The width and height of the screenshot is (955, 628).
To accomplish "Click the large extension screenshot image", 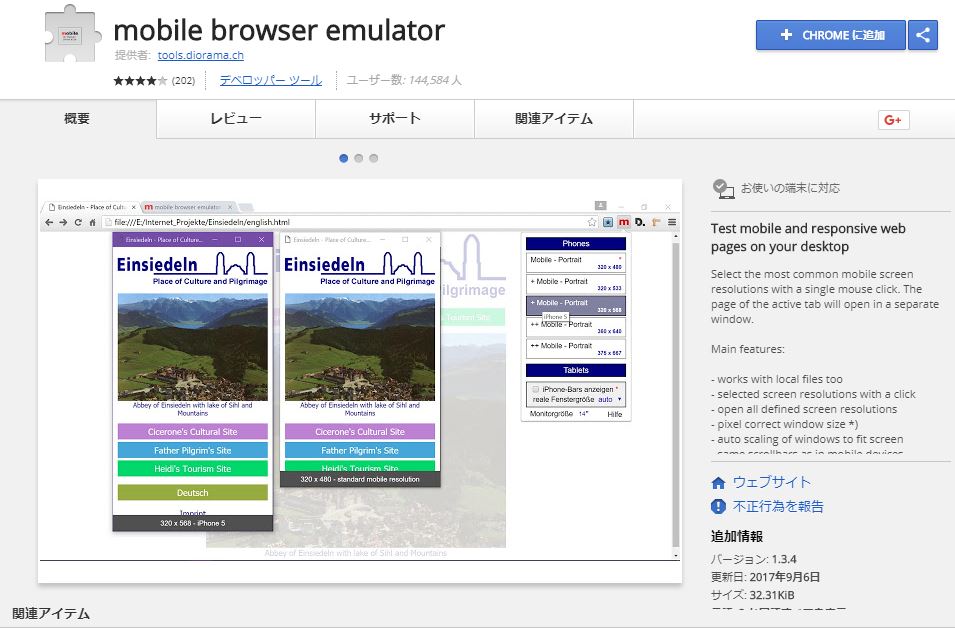I will pos(360,381).
